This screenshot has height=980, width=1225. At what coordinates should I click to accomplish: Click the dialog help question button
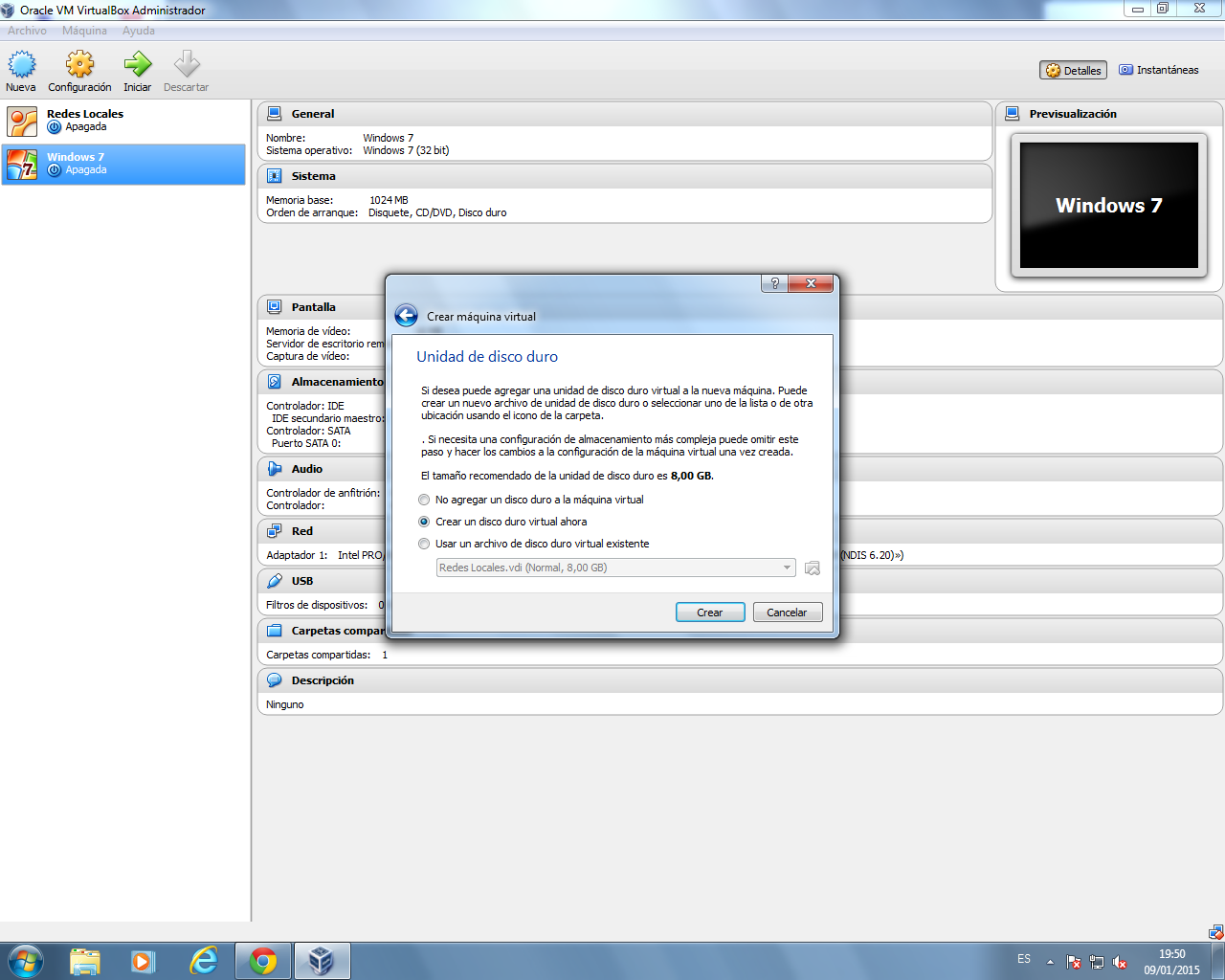coord(774,283)
